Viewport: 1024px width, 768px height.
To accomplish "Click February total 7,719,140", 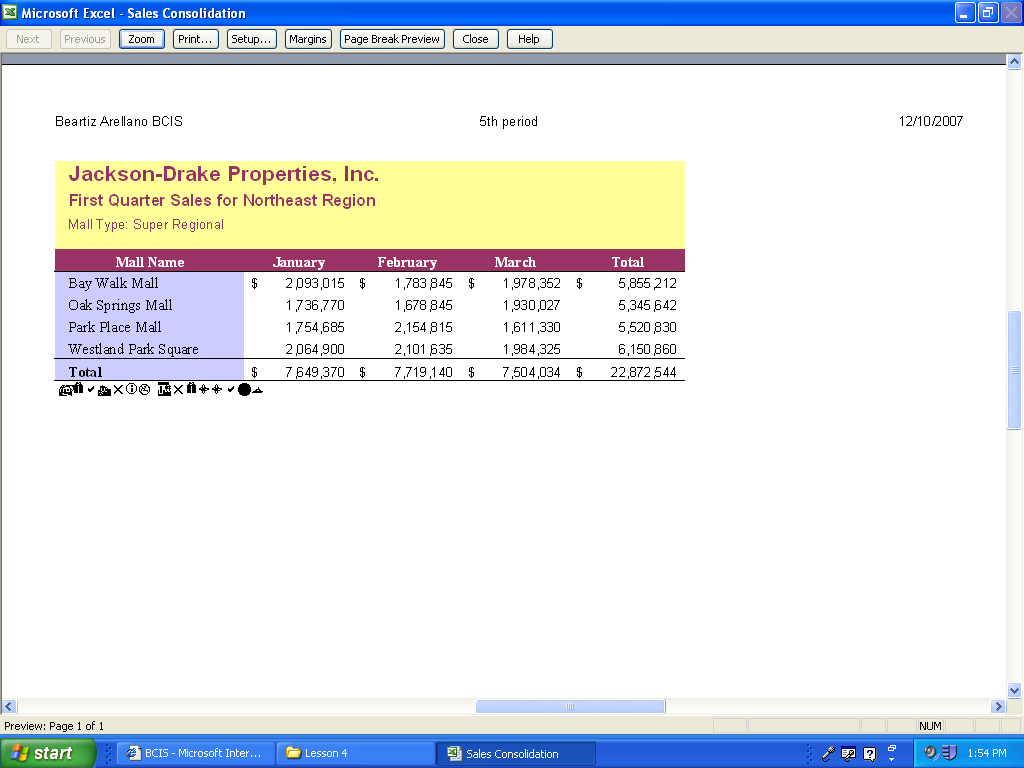I will [x=423, y=372].
